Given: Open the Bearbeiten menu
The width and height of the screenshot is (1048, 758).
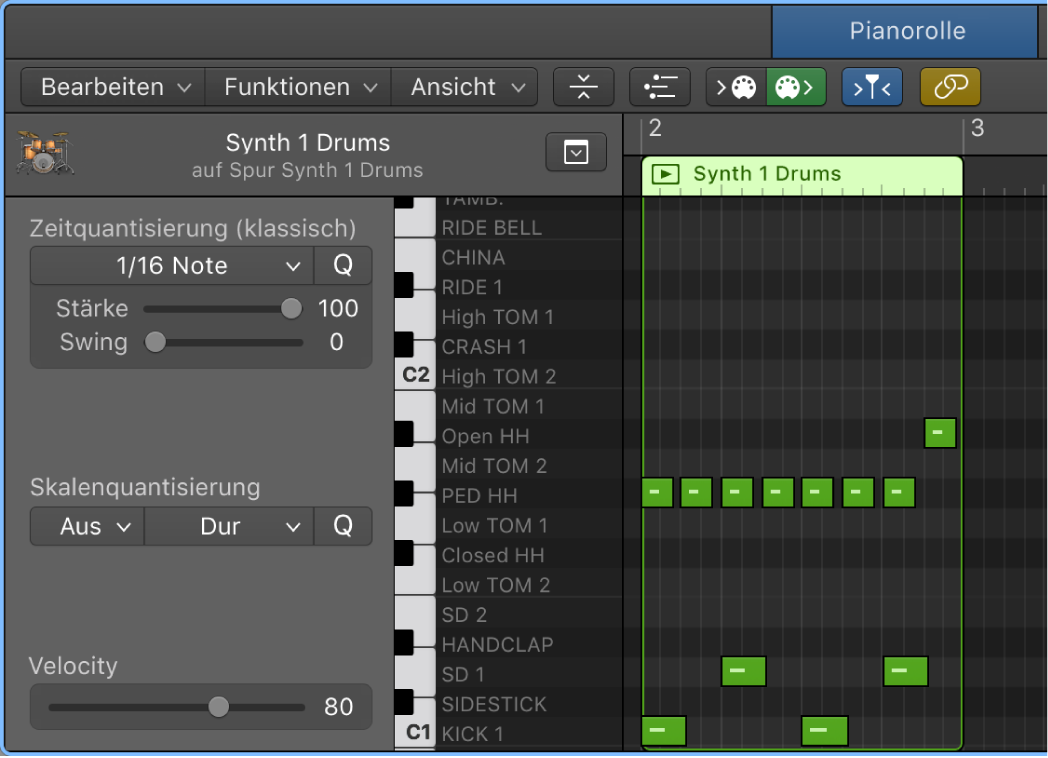Looking at the screenshot, I should pos(113,87).
